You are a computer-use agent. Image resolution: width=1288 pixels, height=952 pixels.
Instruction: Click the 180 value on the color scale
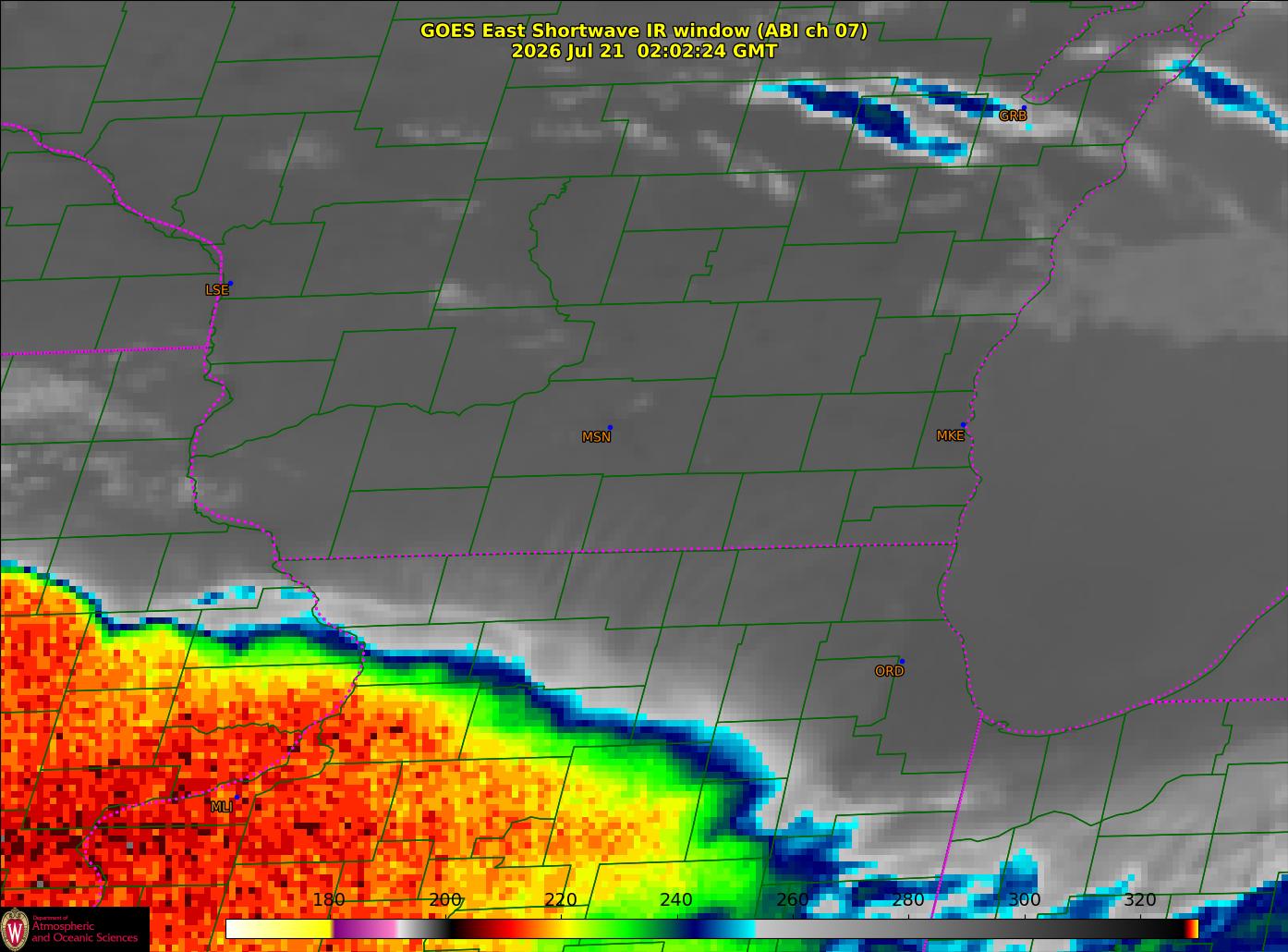point(329,900)
